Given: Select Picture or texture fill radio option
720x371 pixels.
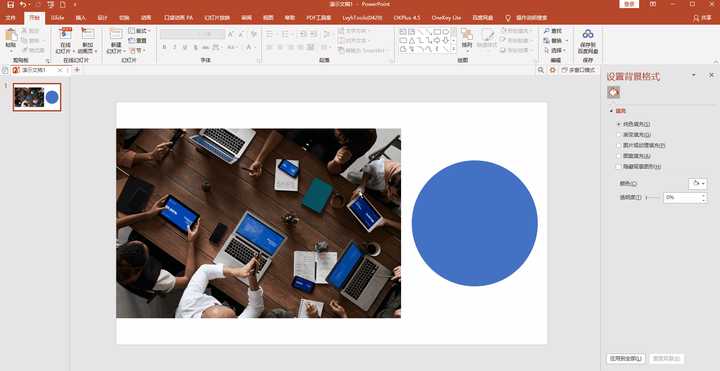Looking at the screenshot, I should [619, 145].
